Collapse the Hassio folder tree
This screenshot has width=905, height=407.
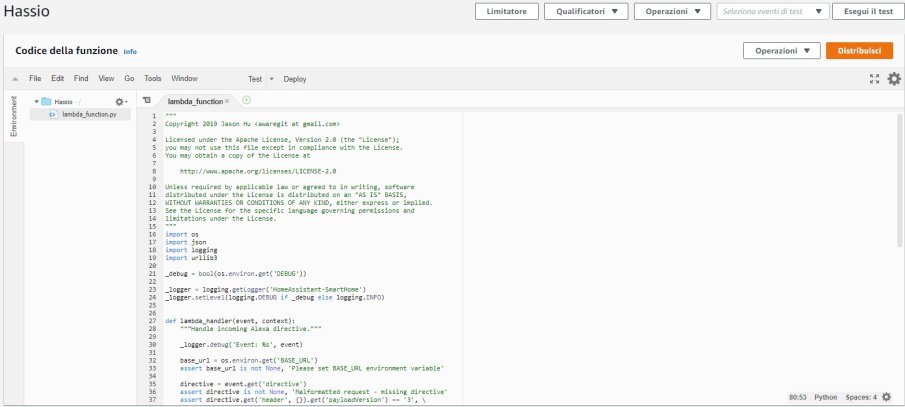tap(36, 102)
